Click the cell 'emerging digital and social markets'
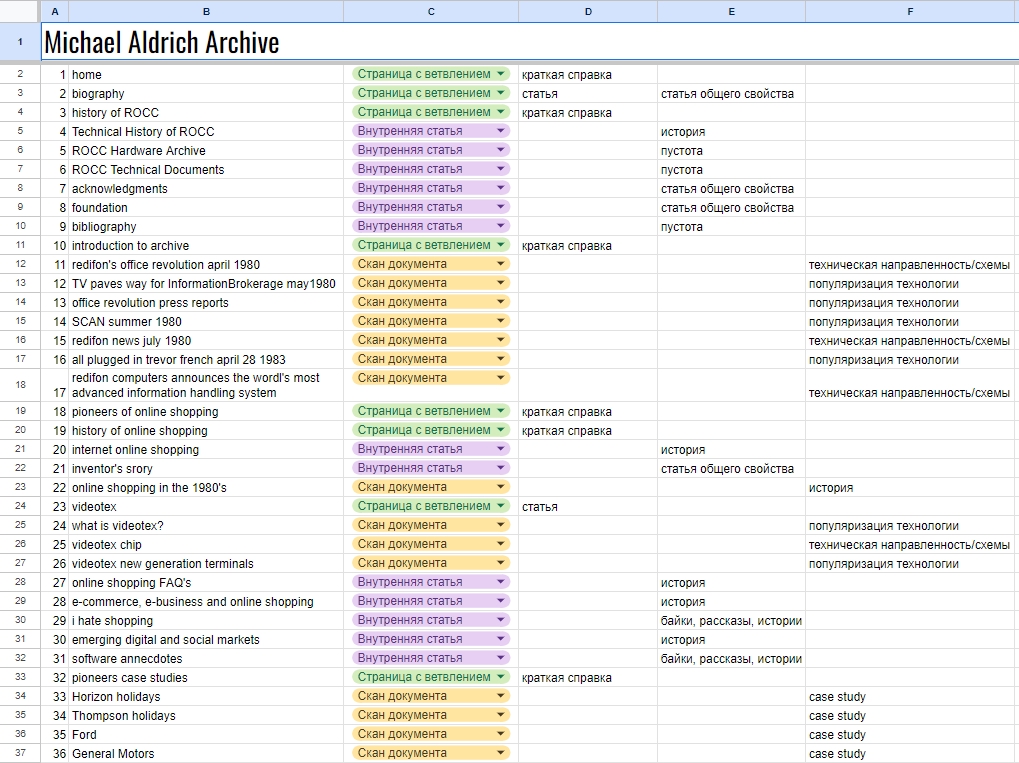Image resolution: width=1019 pixels, height=763 pixels. coord(206,640)
